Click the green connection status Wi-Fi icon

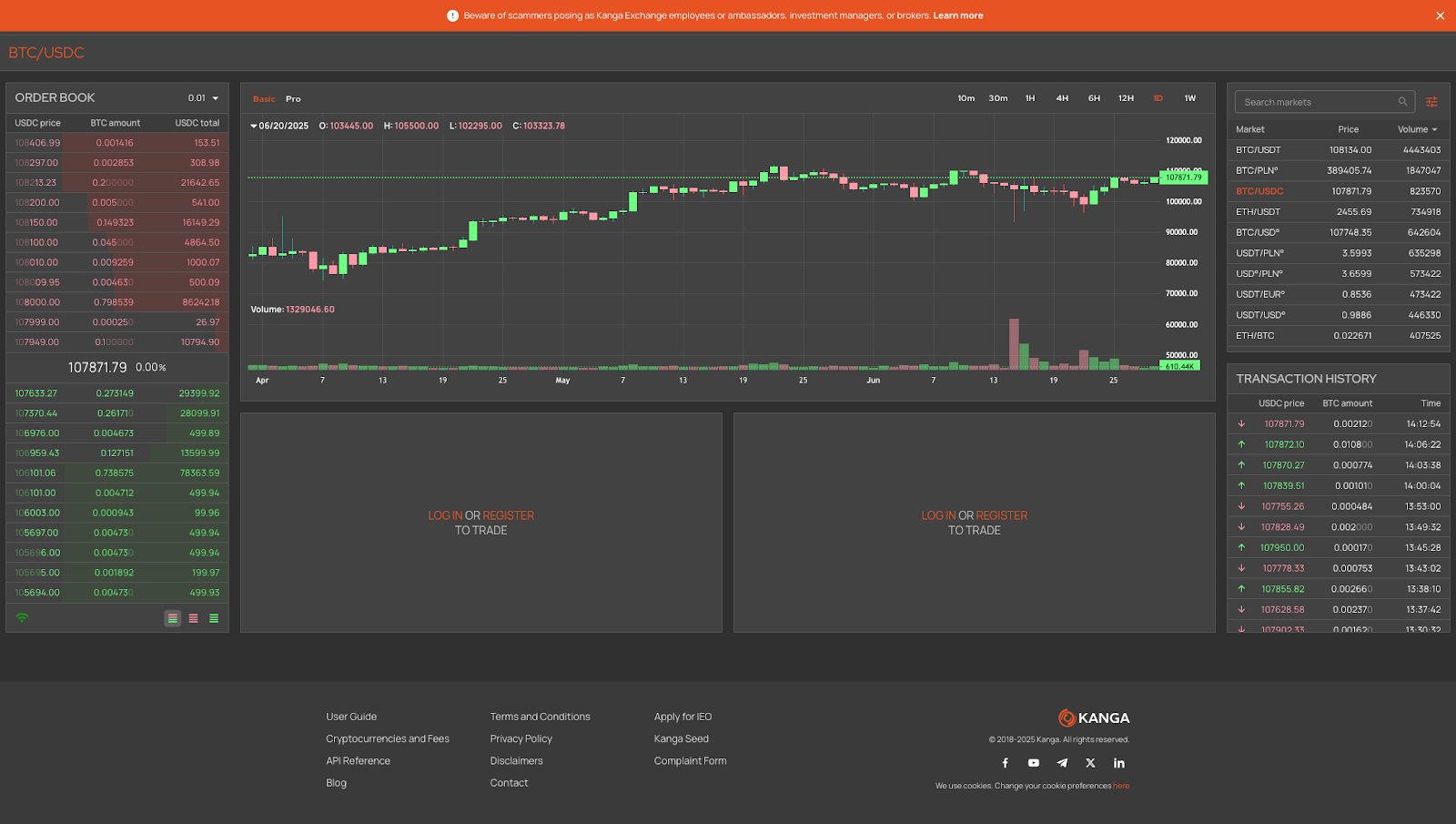coord(22,617)
